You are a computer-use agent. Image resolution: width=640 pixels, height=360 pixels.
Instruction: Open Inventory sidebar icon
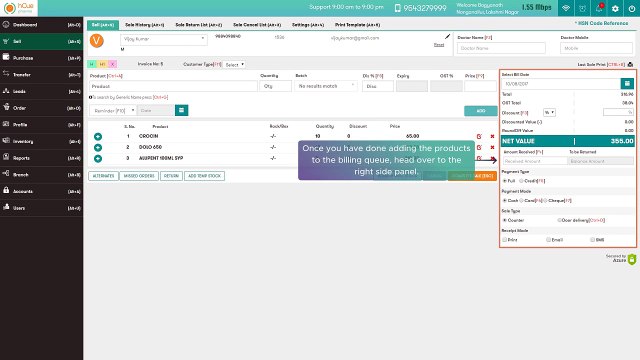(6, 141)
